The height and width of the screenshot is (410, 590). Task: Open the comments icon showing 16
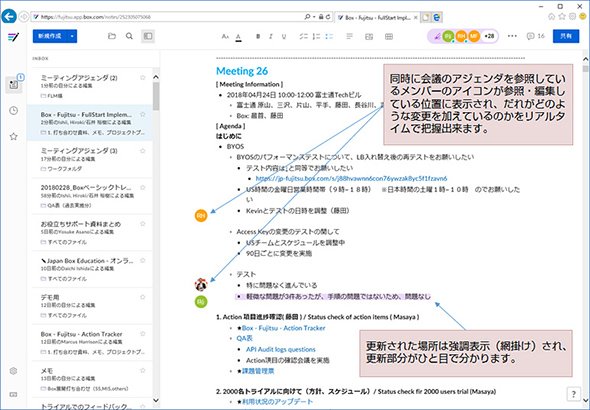(535, 36)
